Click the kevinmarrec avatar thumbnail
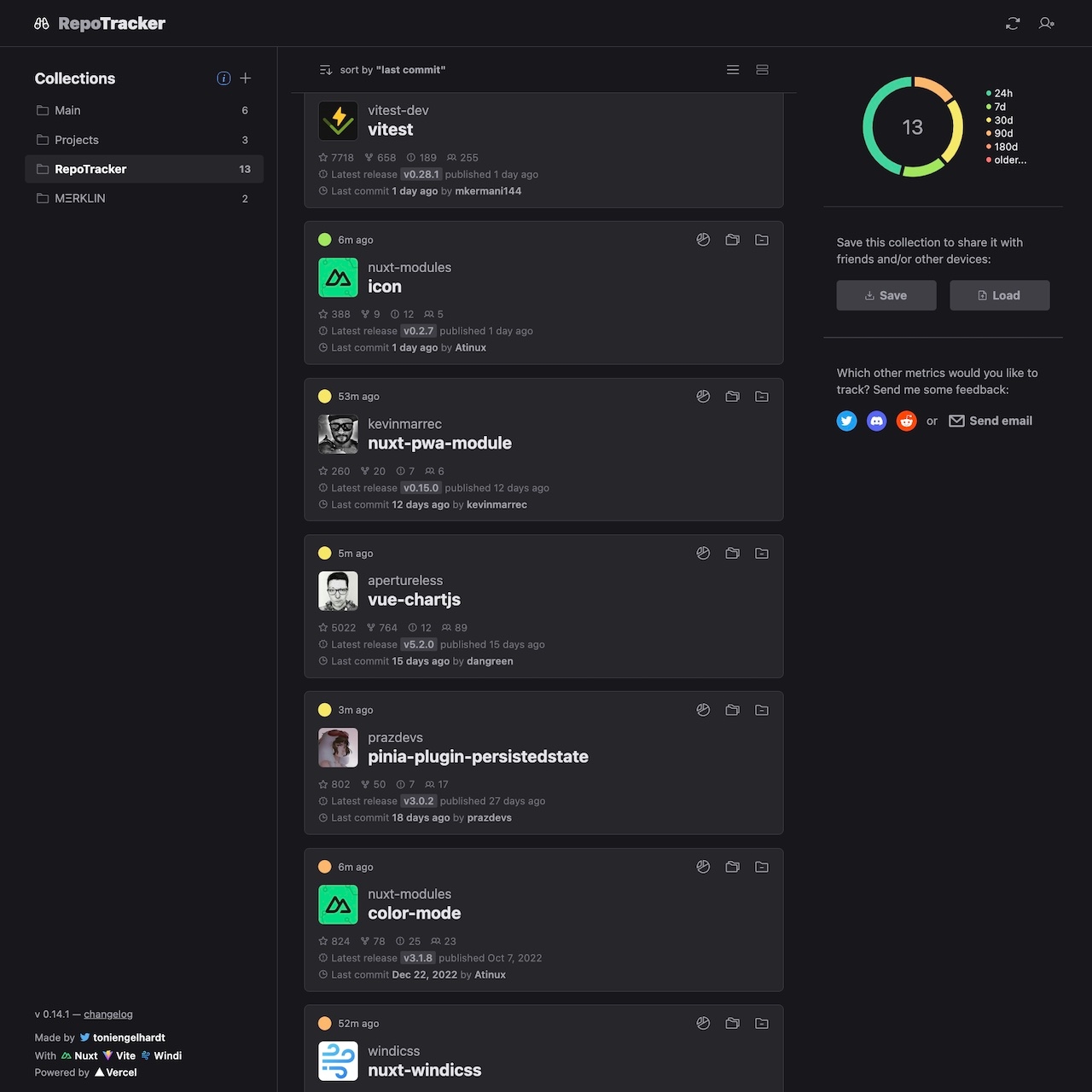 pyautogui.click(x=338, y=434)
